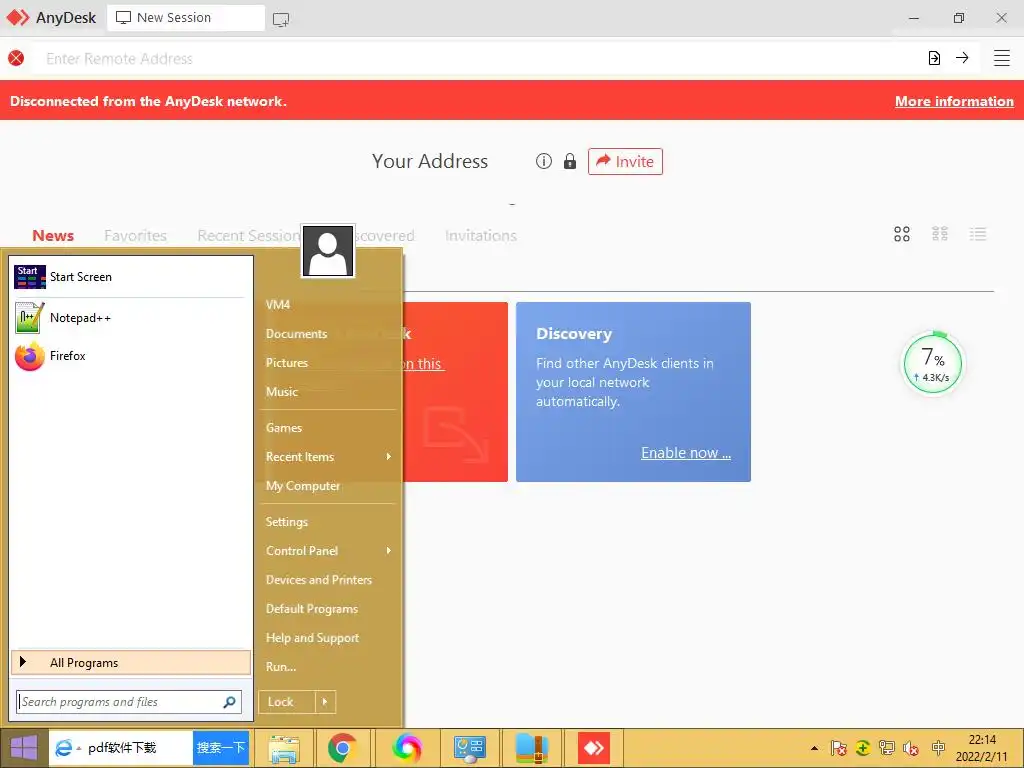The image size is (1024, 768).
Task: Select the Favorites tab
Action: pos(135,236)
